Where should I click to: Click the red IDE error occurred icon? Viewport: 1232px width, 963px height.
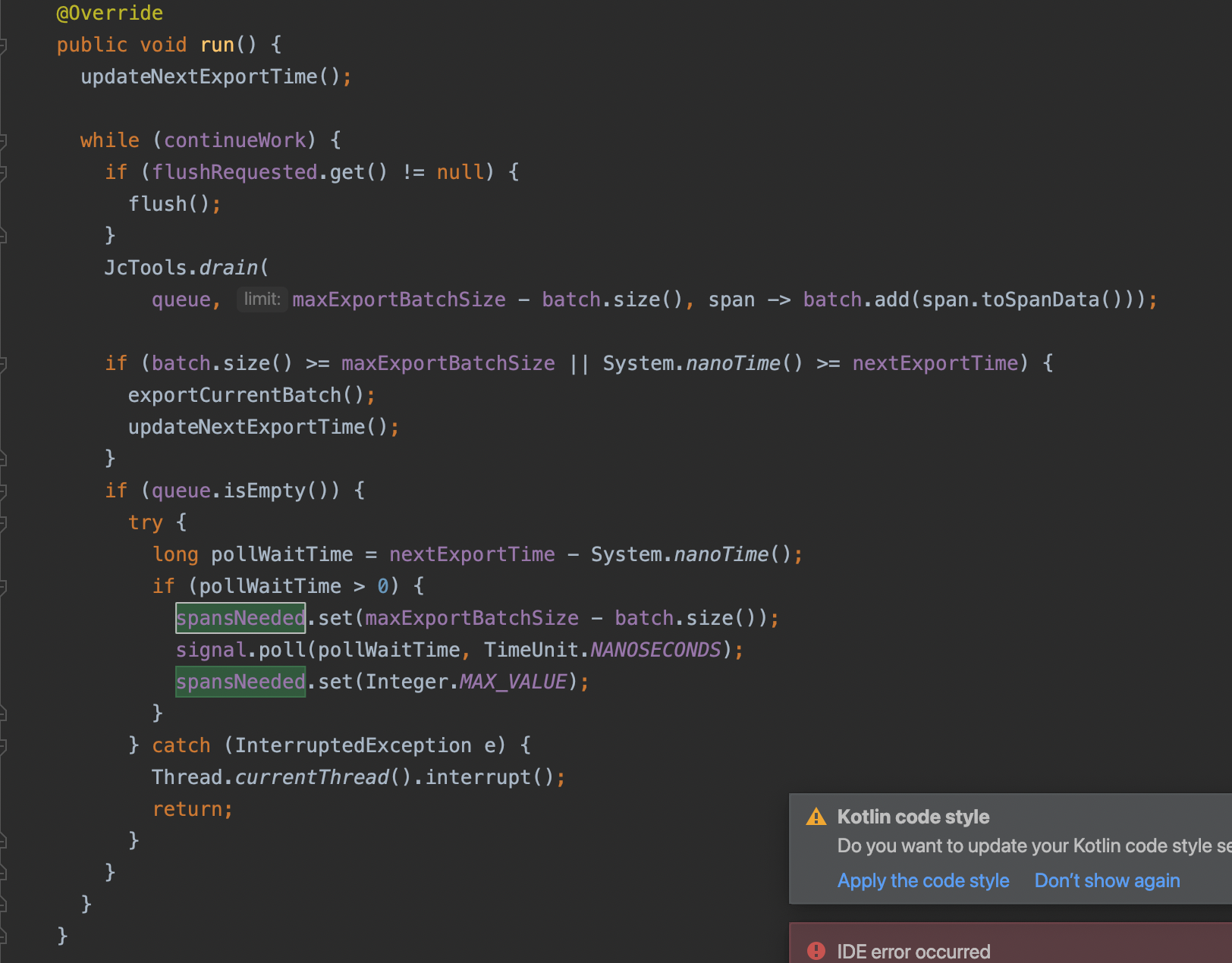point(816,951)
